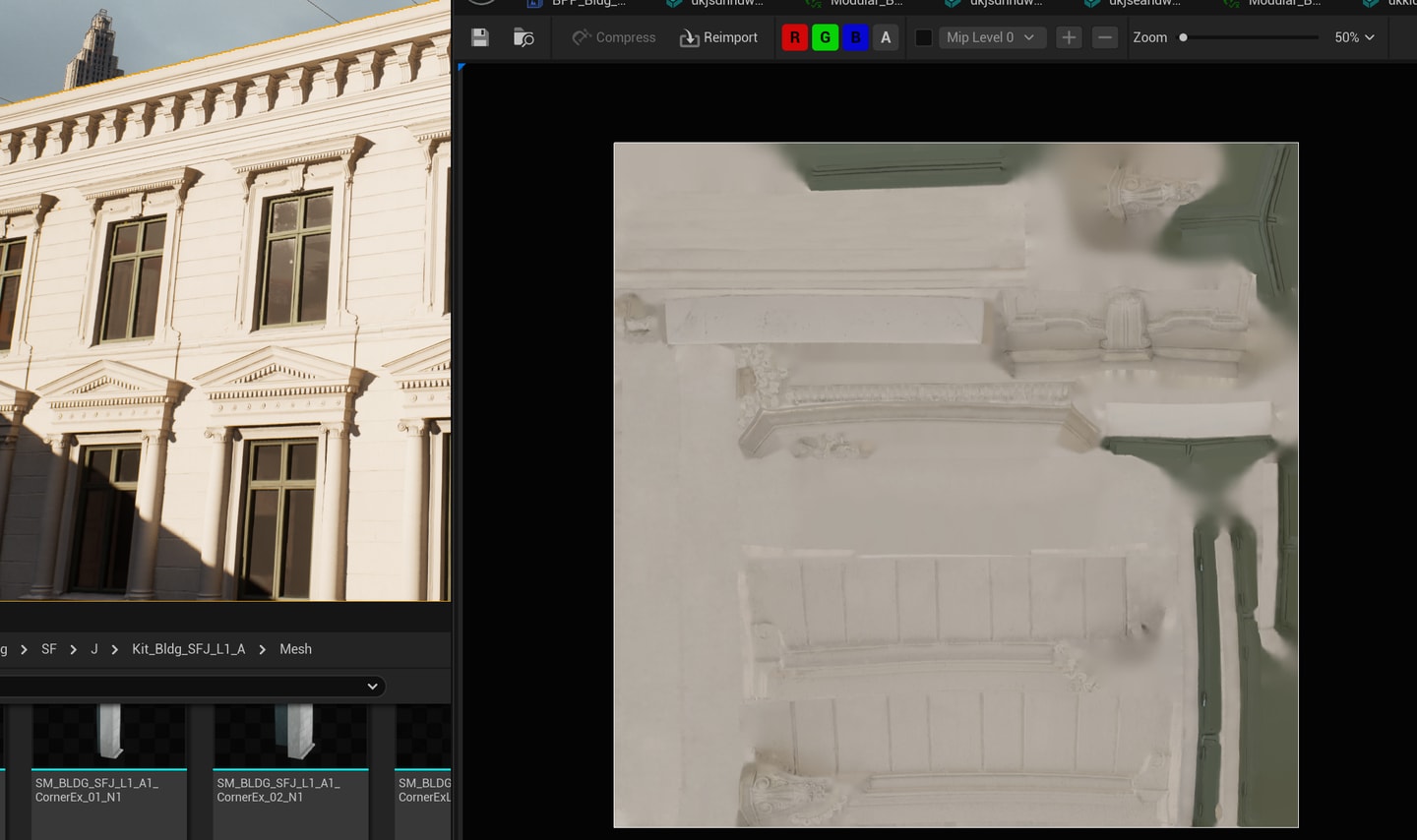Image resolution: width=1417 pixels, height=840 pixels.
Task: Click the Mesh breadcrumb folder
Action: [x=295, y=649]
